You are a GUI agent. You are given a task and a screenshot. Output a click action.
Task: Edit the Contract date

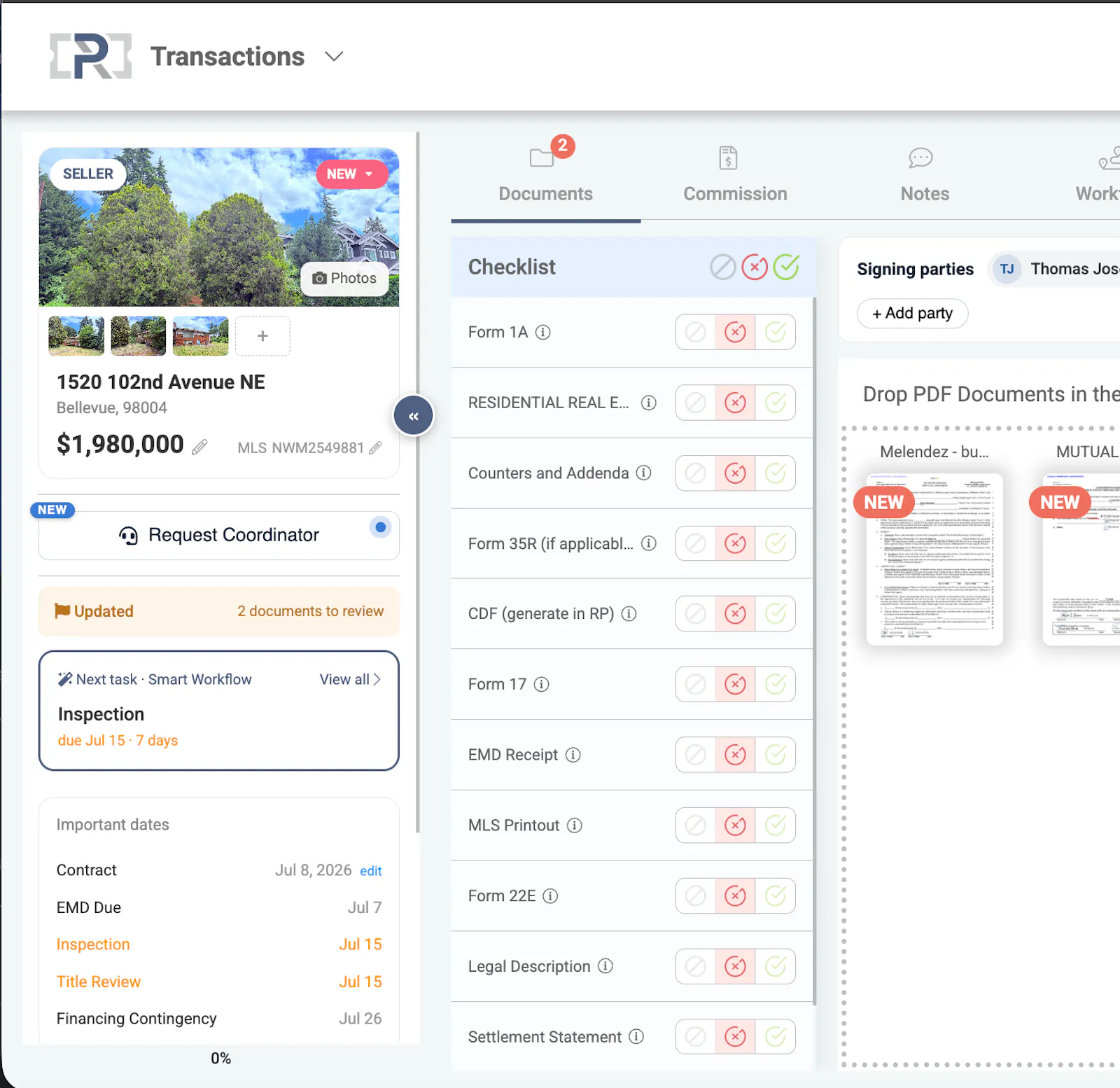coord(370,871)
